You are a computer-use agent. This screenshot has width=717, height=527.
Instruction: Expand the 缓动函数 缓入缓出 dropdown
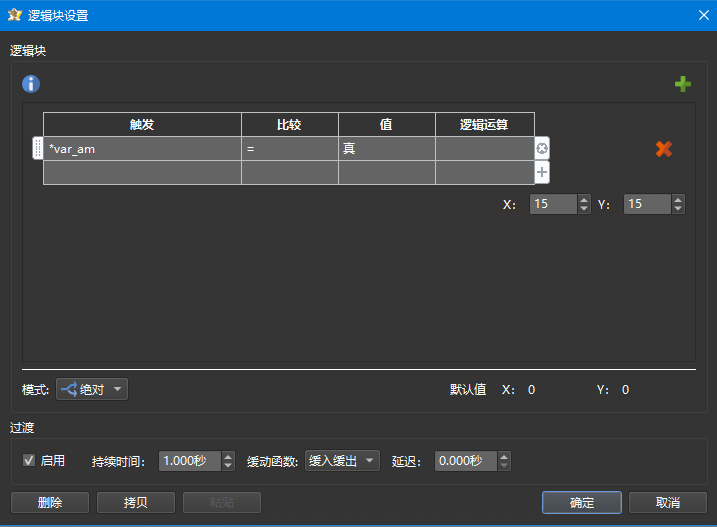[x=343, y=461]
